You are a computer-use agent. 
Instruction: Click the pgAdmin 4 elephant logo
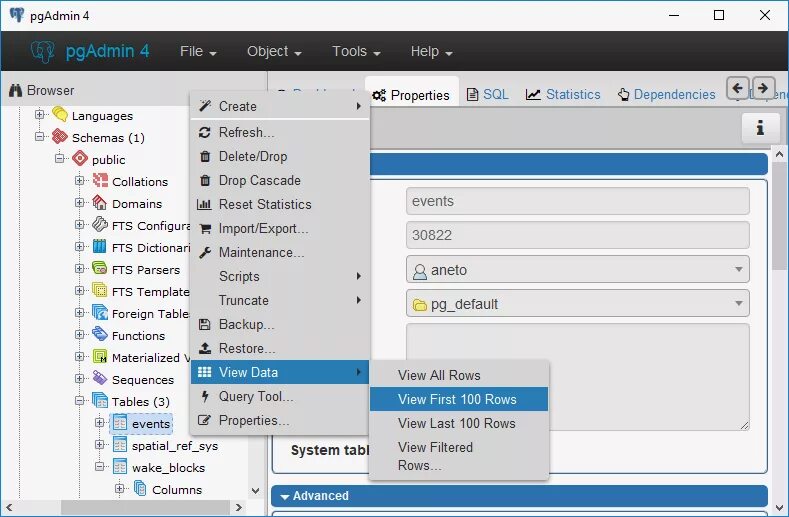(x=42, y=51)
